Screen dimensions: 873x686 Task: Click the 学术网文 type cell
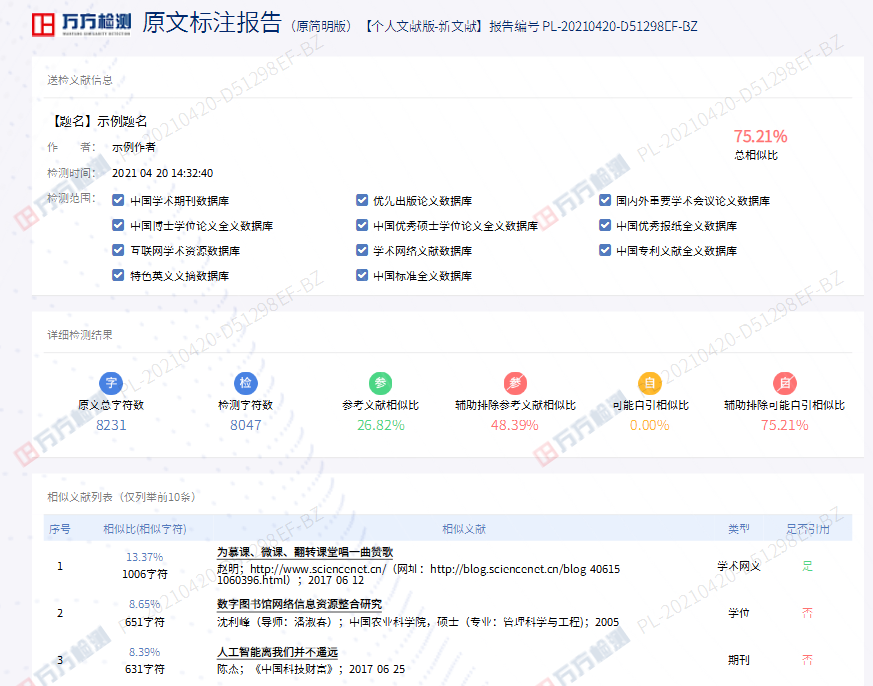pos(739,566)
